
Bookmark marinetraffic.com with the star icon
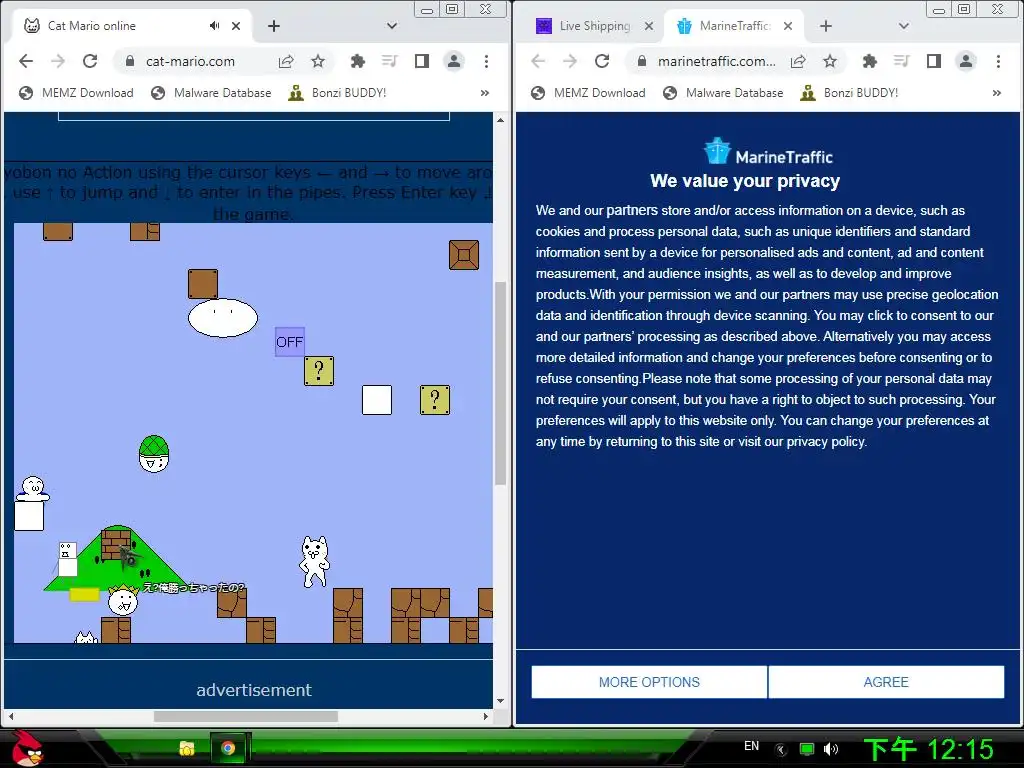coord(830,61)
